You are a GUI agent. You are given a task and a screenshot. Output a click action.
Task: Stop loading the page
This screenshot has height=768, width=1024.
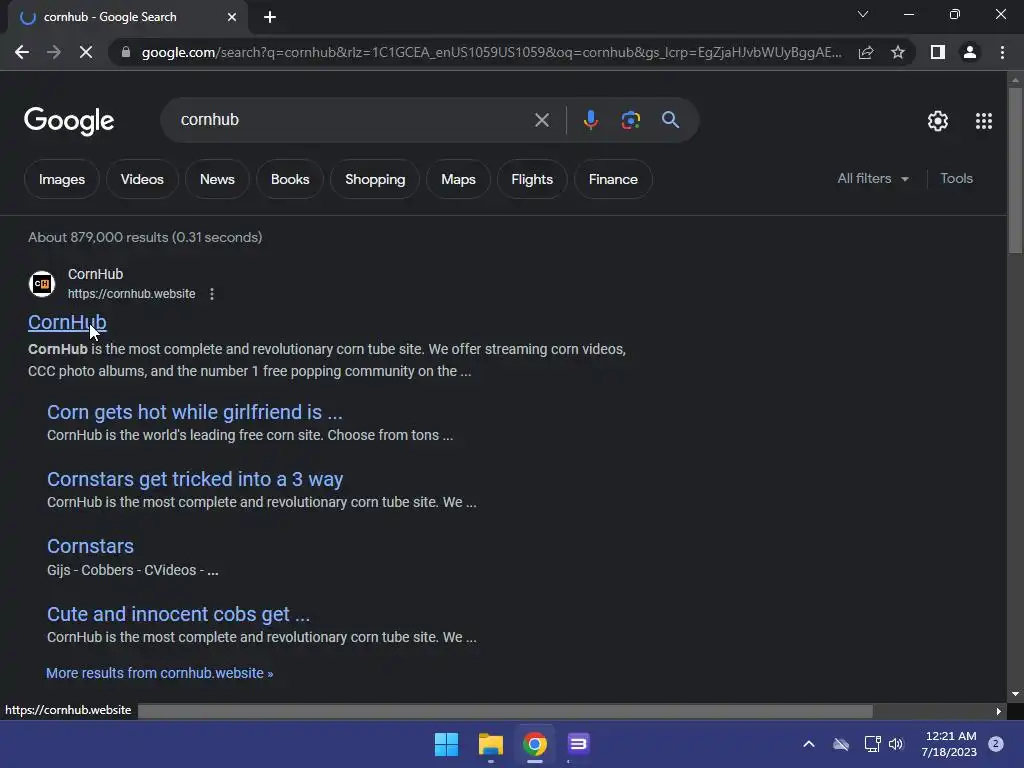point(86,52)
